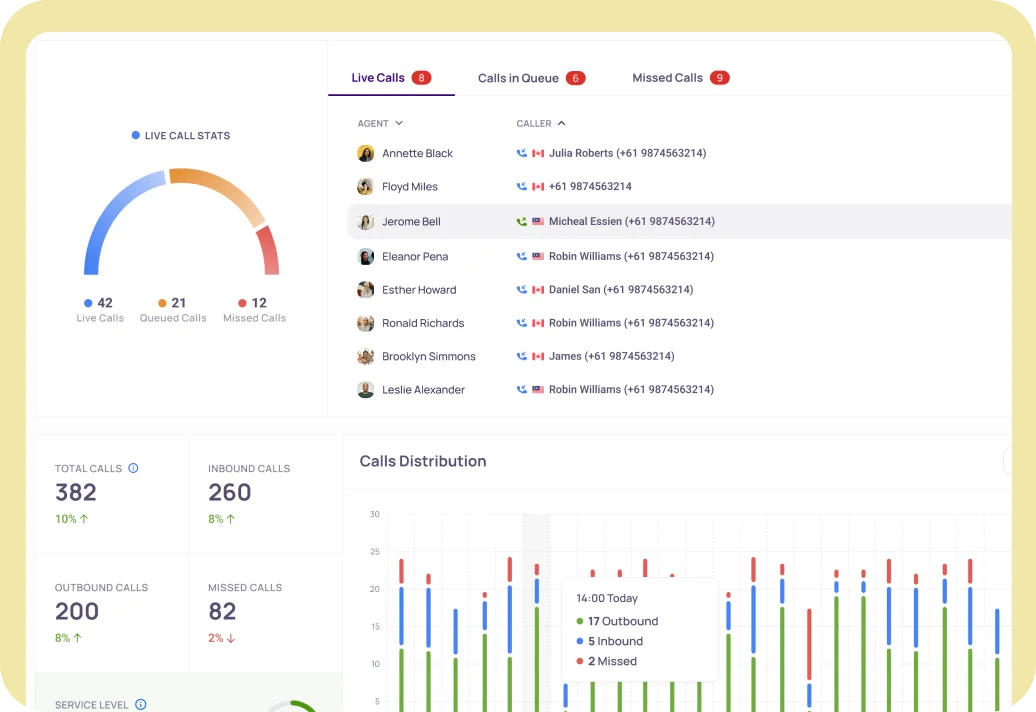
Task: Select agent name Leslie Alexander
Action: [x=423, y=390]
